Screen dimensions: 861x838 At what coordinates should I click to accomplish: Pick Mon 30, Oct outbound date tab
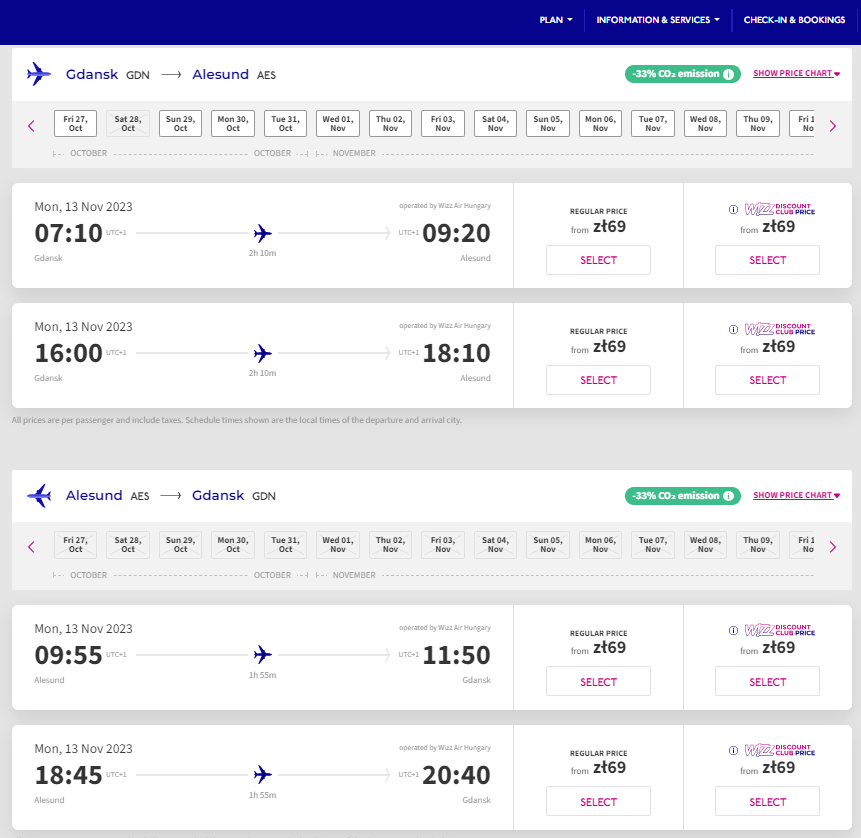point(233,124)
